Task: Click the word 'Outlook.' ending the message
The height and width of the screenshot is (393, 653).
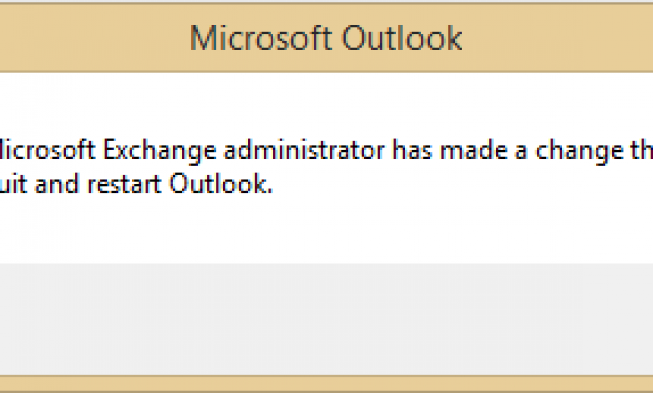Action: [221, 184]
